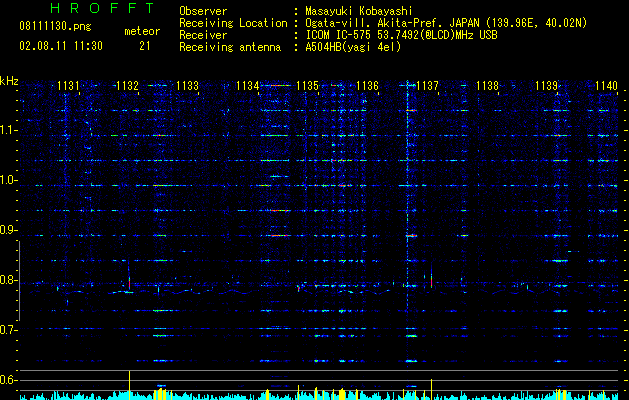The image size is (629, 400).
Task: Click the 1.1 kHz axis label
Action: [9, 130]
